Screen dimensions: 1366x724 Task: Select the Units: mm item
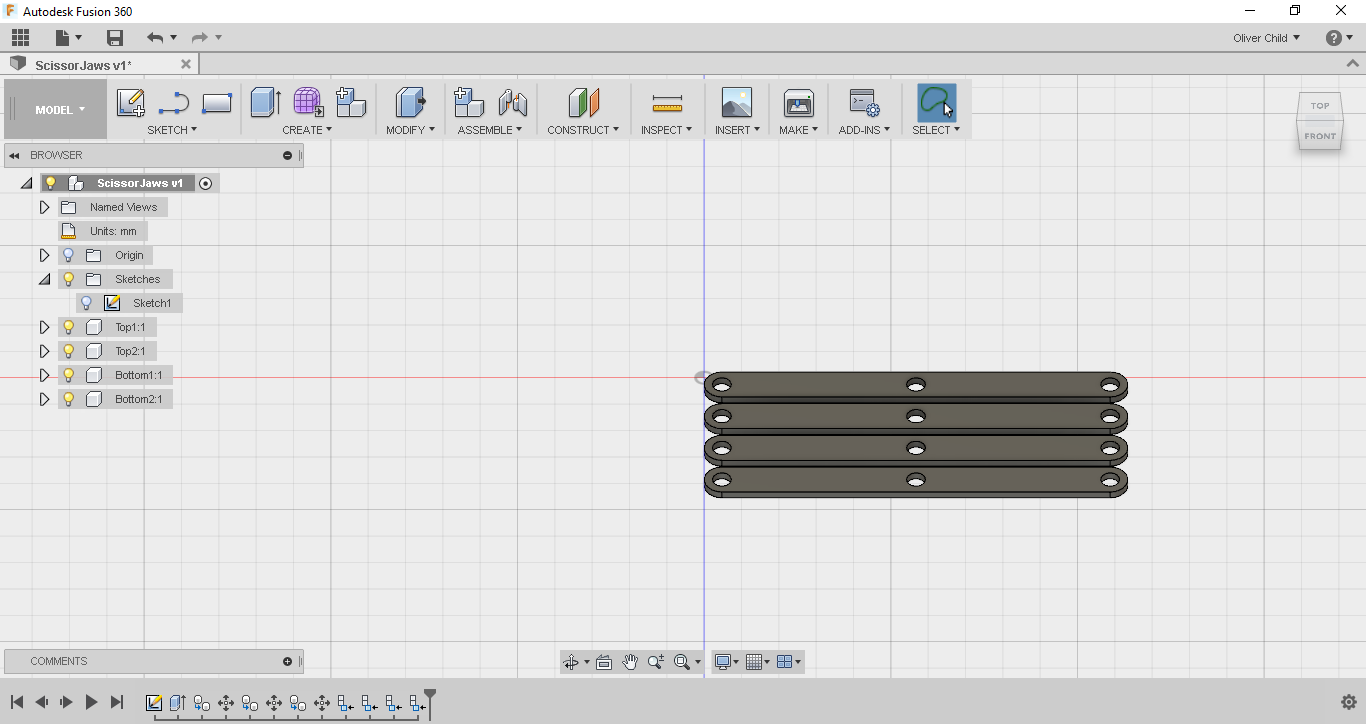point(103,231)
